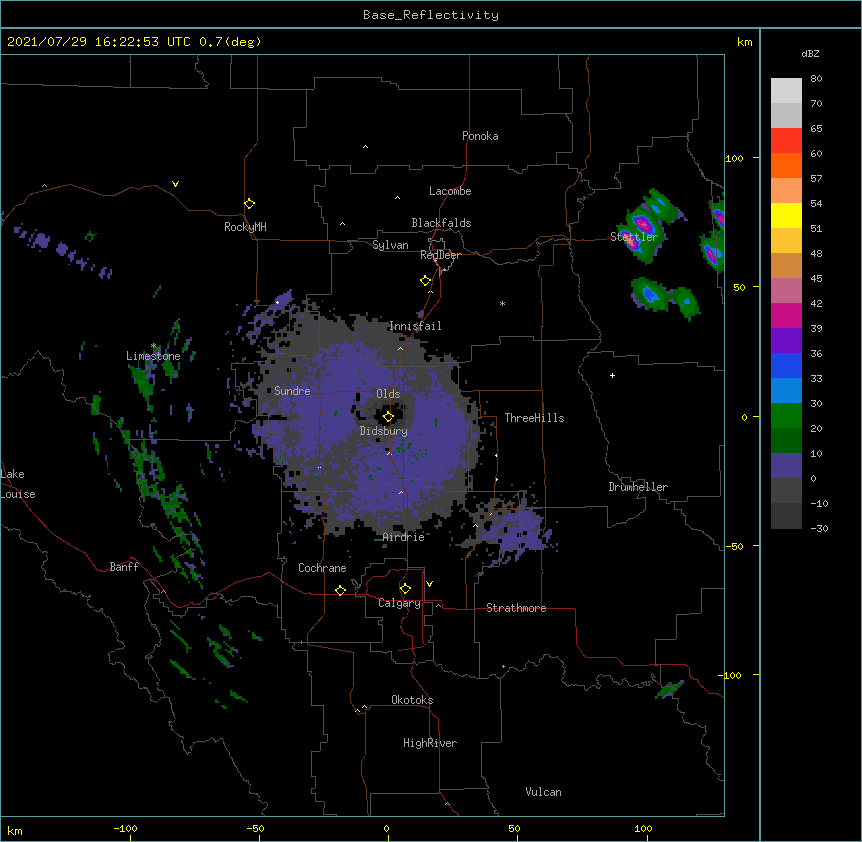The image size is (862, 842).
Task: Click the Olds town label
Action: [388, 394]
